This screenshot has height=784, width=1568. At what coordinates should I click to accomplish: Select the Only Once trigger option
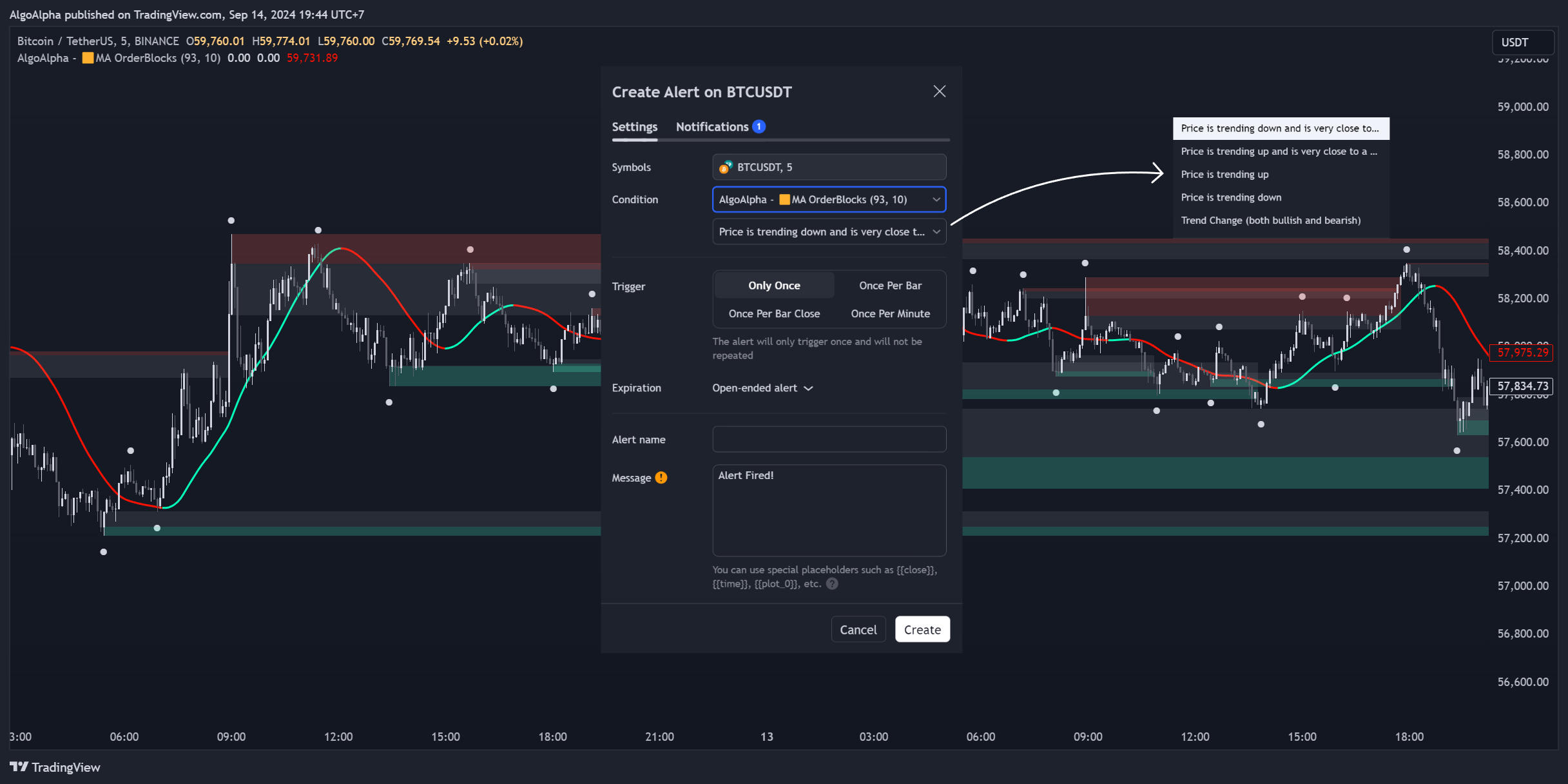tap(774, 286)
